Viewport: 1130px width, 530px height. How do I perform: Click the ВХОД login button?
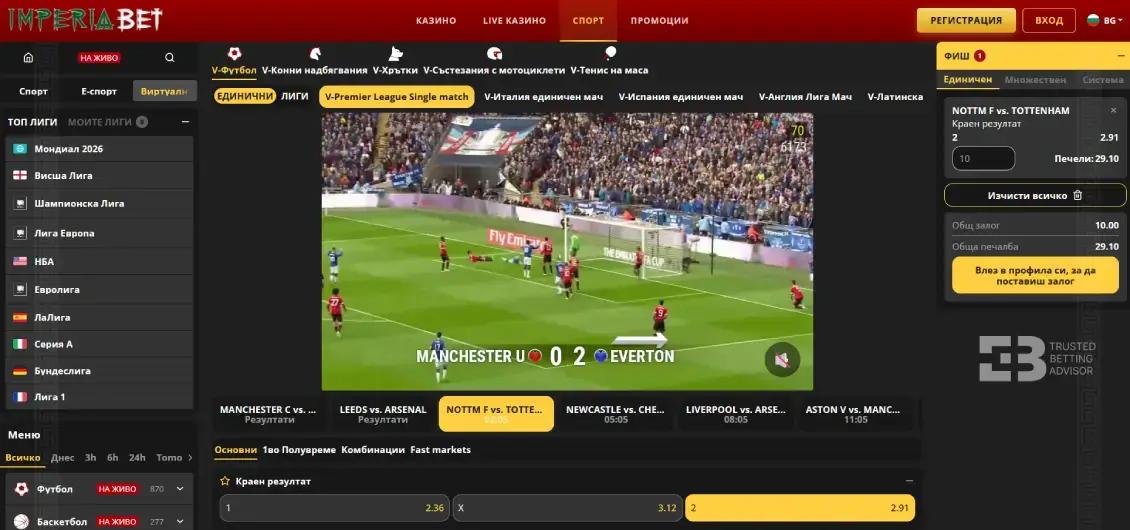click(1049, 20)
